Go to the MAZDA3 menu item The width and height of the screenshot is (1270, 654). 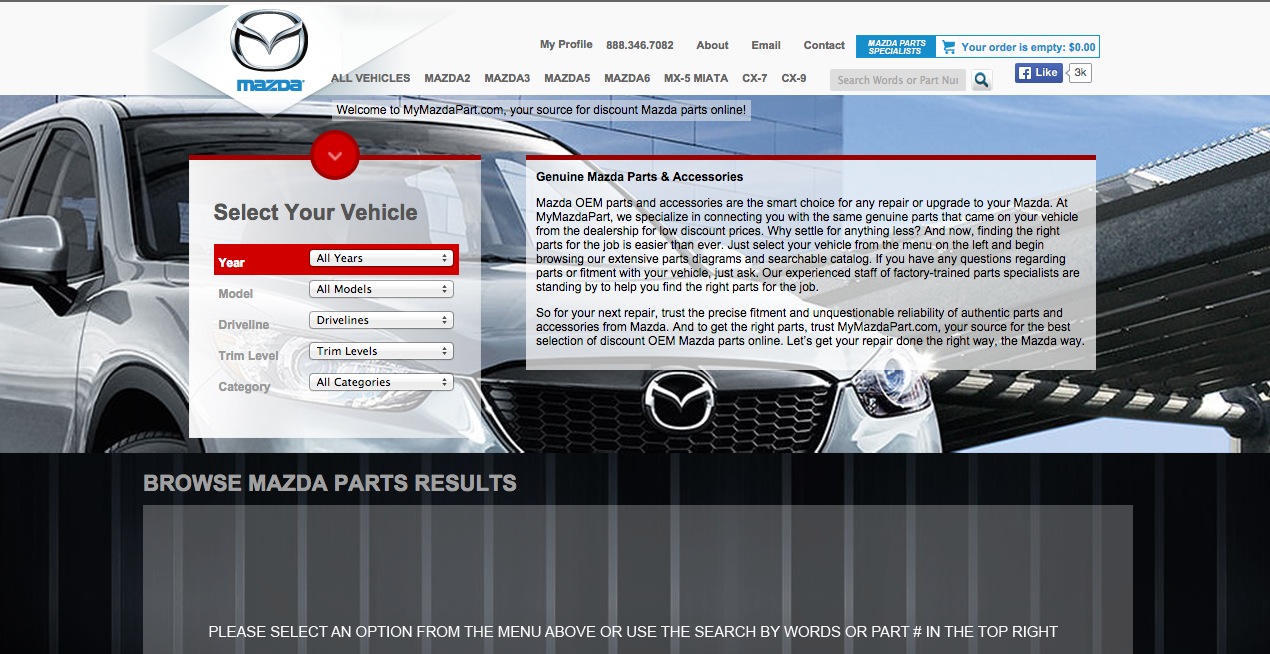(507, 78)
